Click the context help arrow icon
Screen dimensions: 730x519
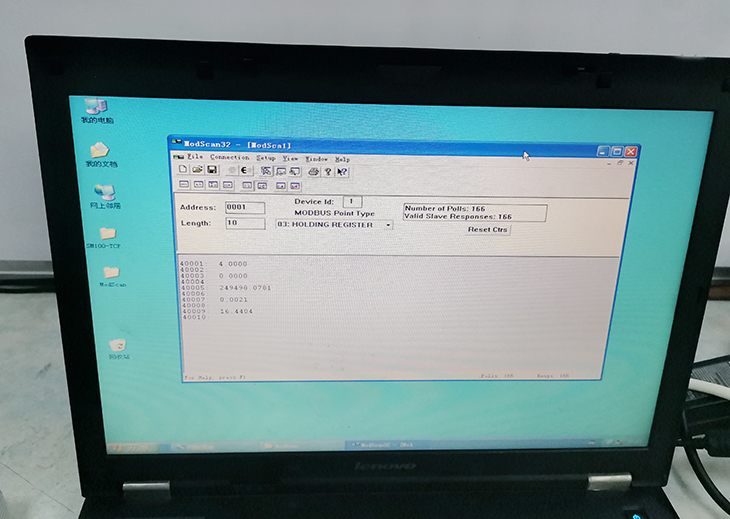click(342, 172)
